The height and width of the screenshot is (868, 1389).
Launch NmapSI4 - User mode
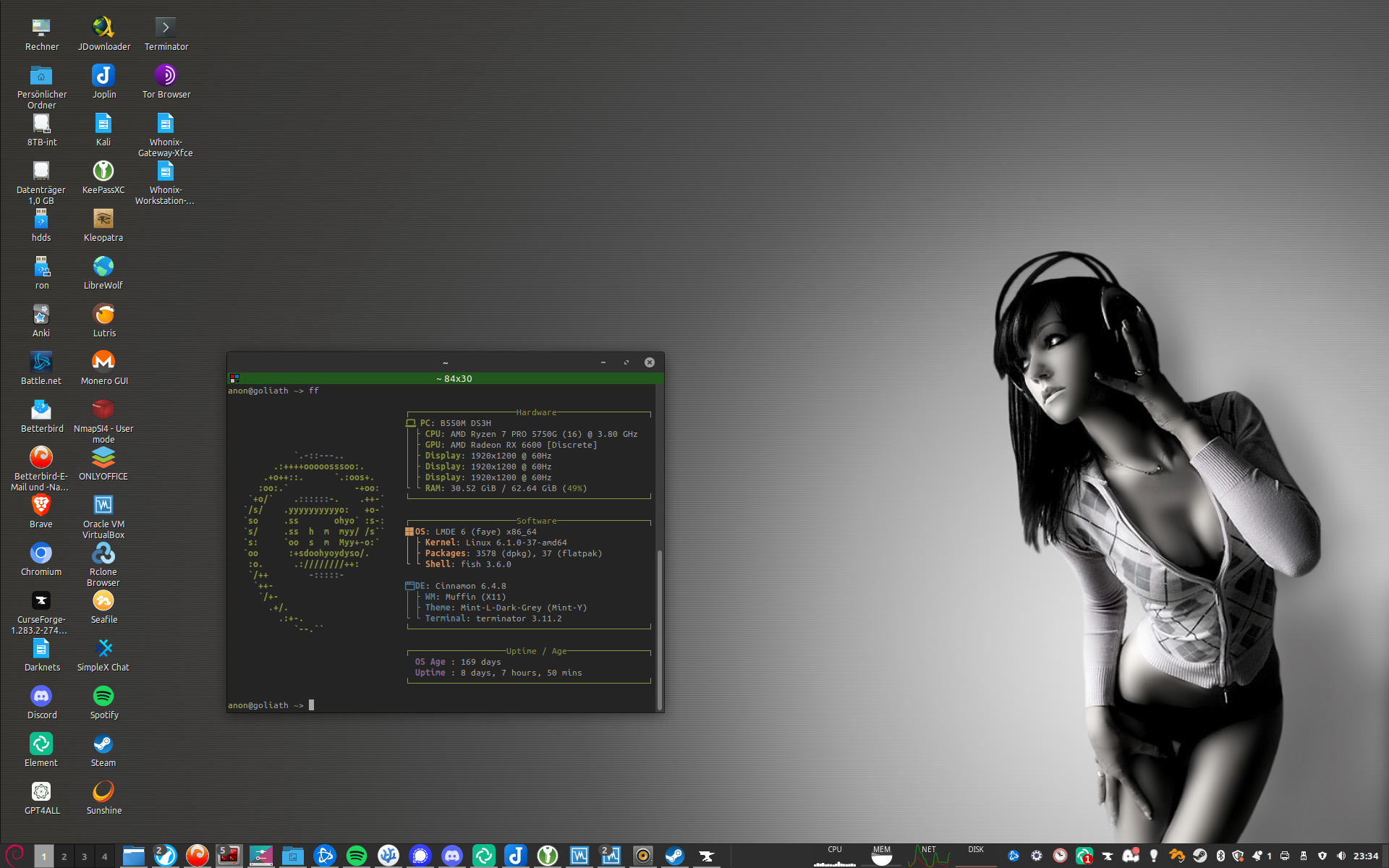point(103,422)
